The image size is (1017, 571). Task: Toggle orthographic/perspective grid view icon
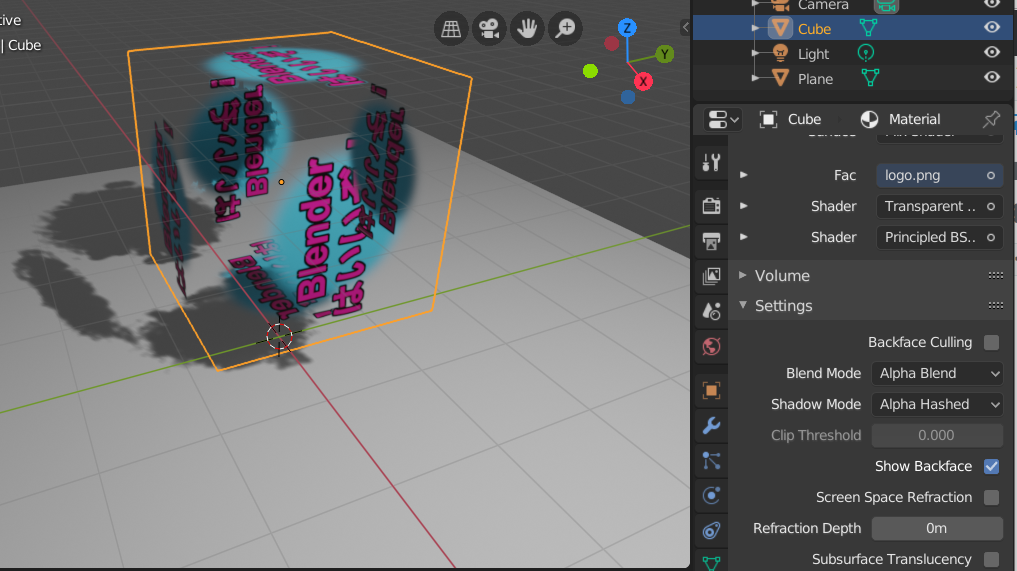[451, 29]
